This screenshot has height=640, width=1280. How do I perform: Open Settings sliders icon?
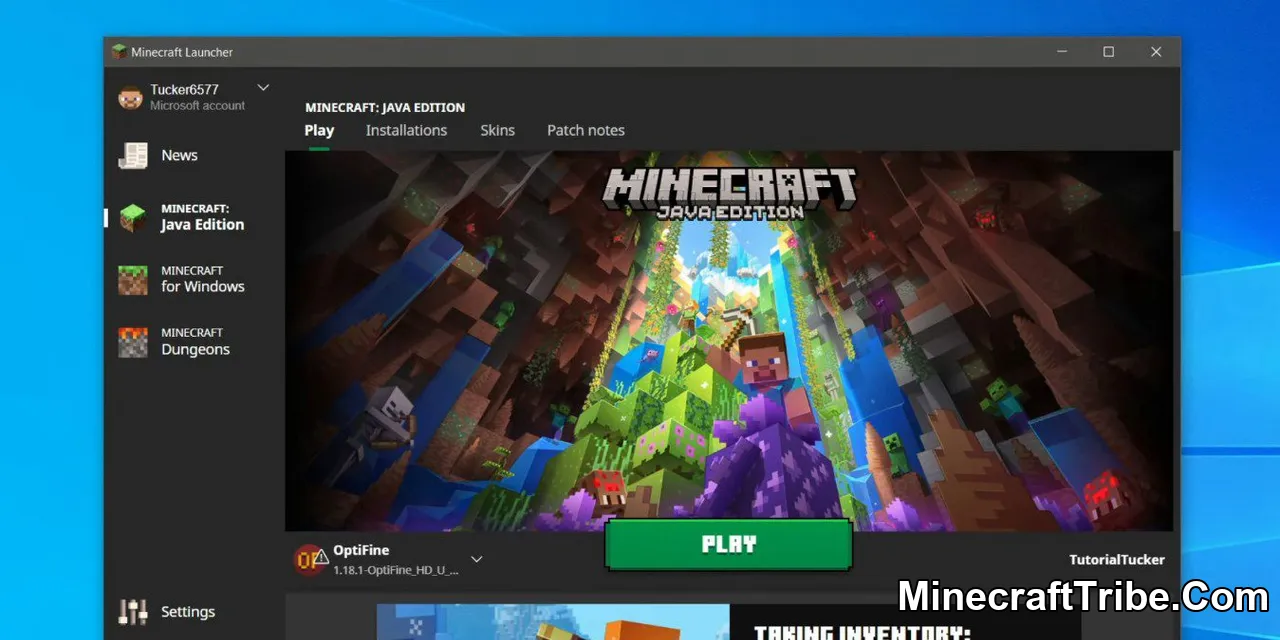[x=133, y=612]
